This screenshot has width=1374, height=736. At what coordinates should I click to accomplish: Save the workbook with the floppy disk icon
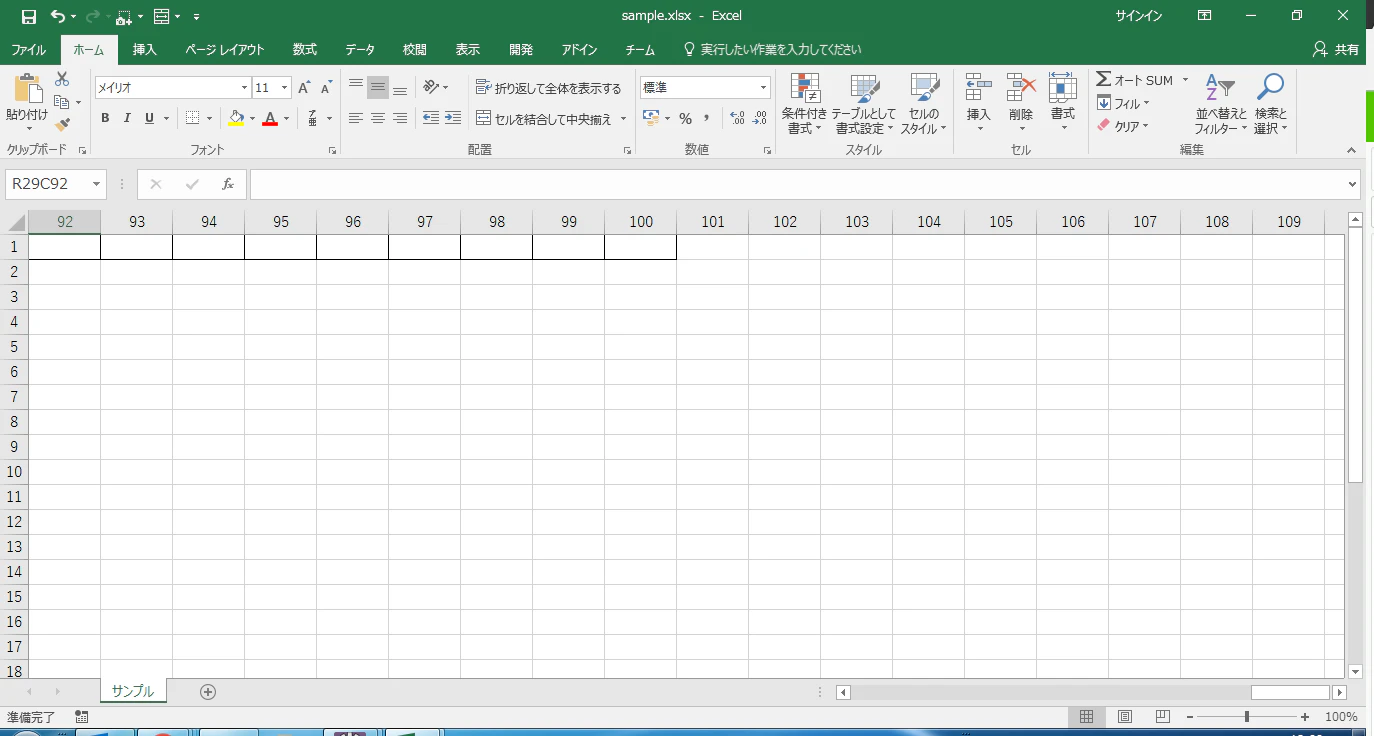(x=29, y=16)
